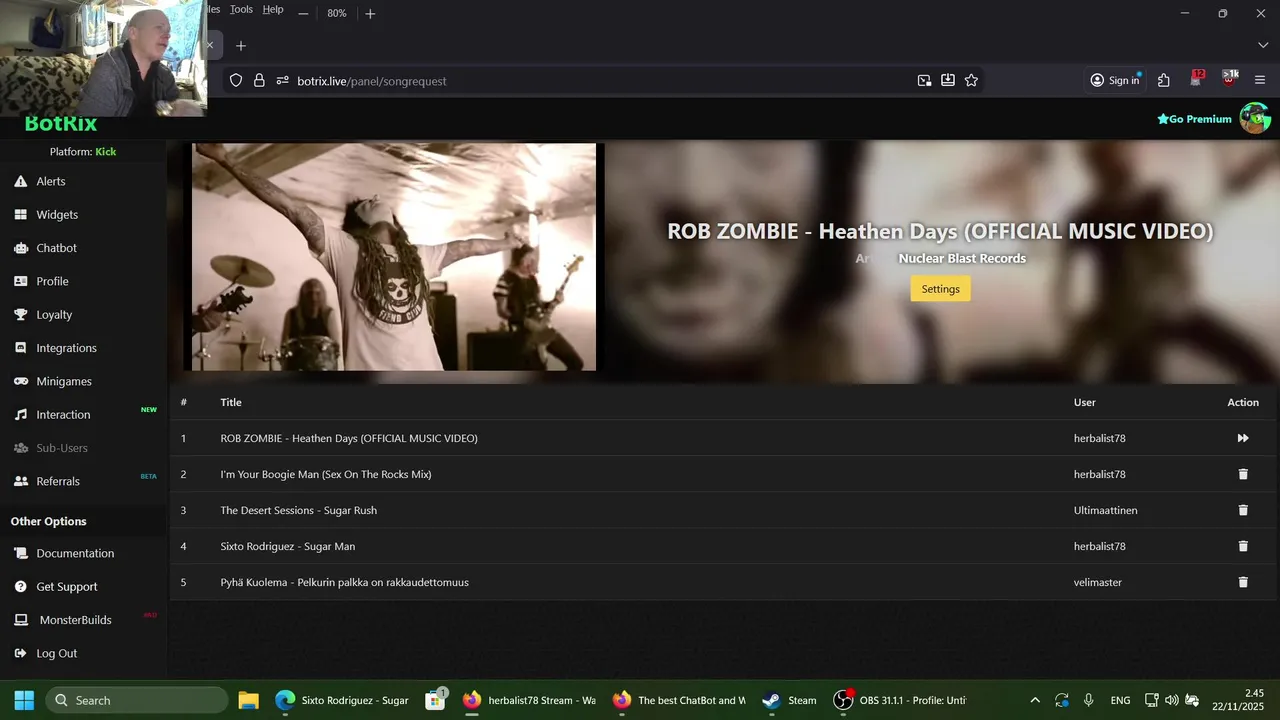
Task: Delete Sixto Rodriguez - Sugar Man request
Action: coord(1243,546)
